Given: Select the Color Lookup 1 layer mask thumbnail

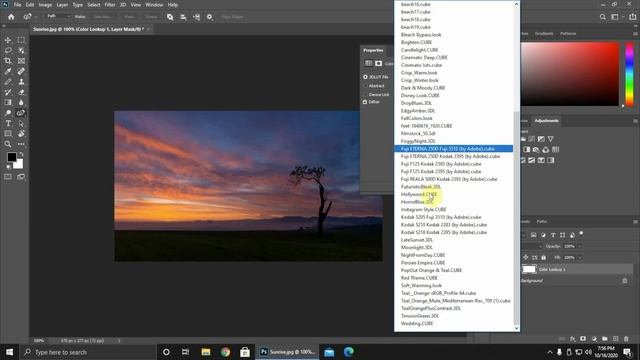Looking at the screenshot, I should tap(529, 269).
